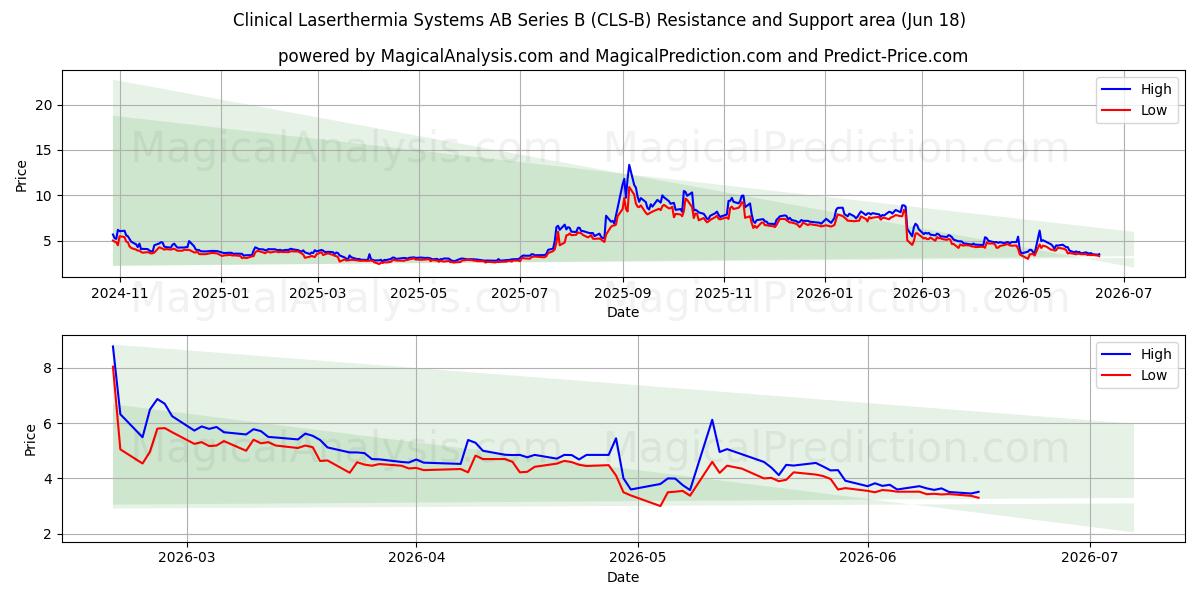Click the mid-May 2026 spike on bottom chart
1200x600 pixels.
click(711, 421)
